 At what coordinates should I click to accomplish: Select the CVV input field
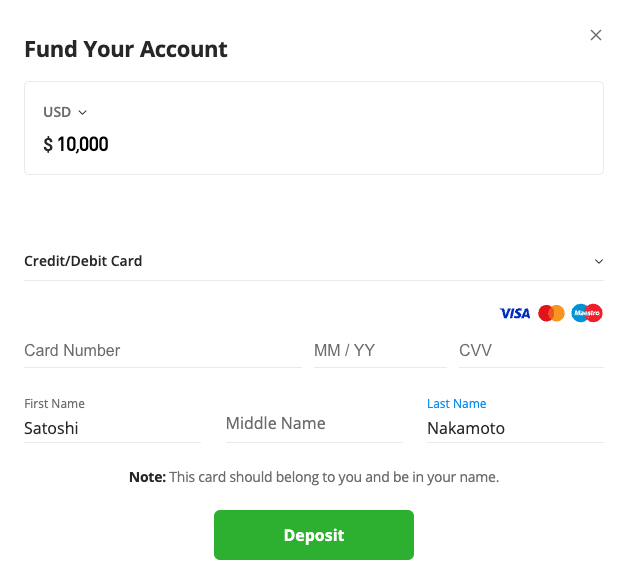530,351
